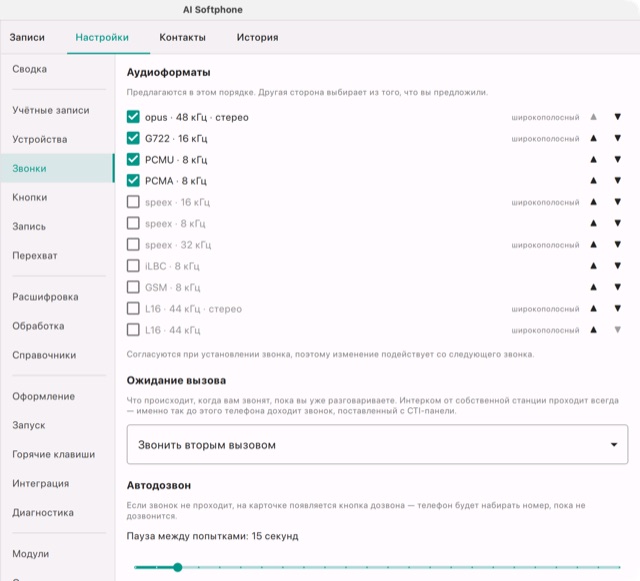This screenshot has width=640, height=581.
Task: Check the iLBC 8 кГц codec
Action: [x=133, y=266]
